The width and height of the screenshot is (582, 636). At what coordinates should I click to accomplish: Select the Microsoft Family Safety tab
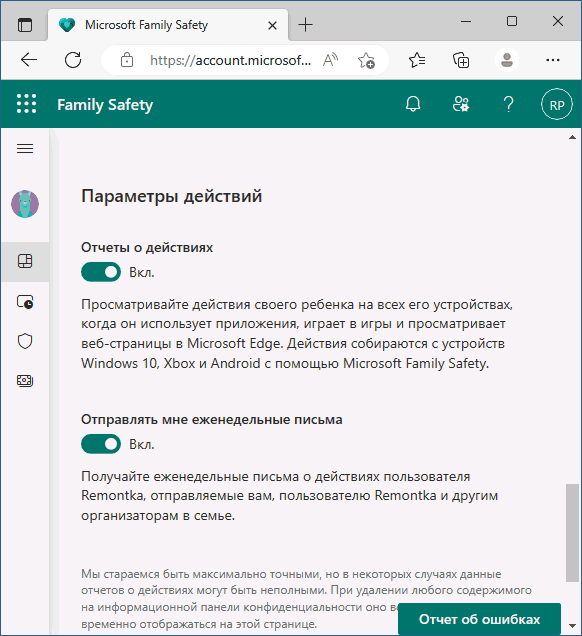coord(168,25)
